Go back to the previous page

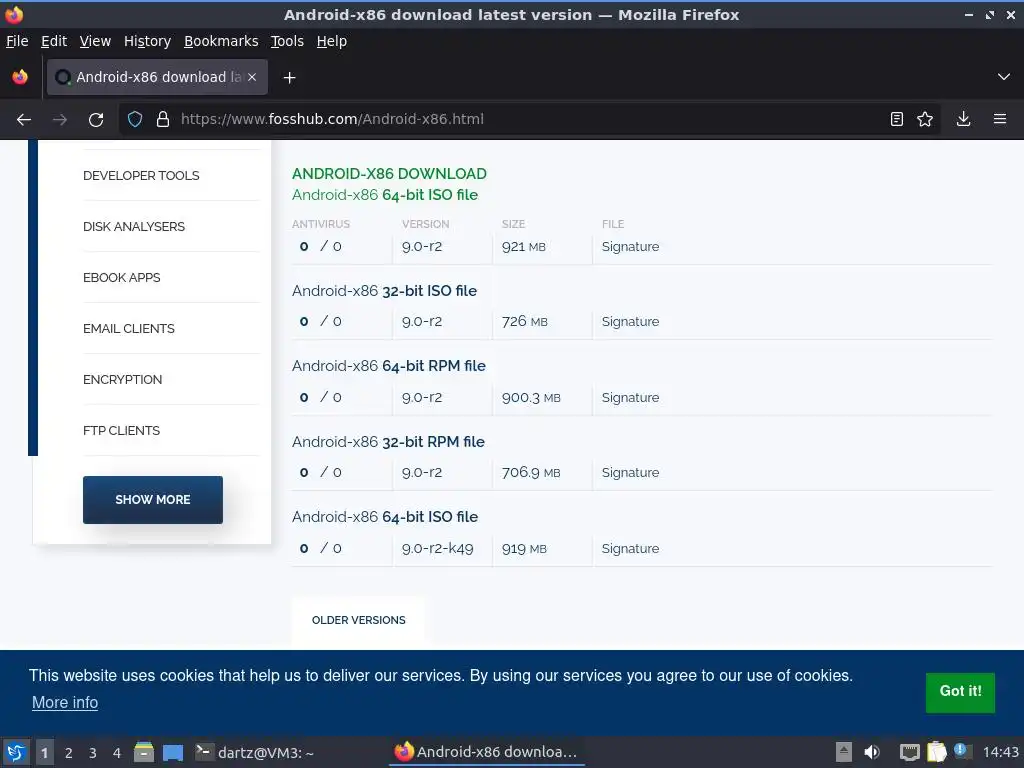tap(24, 120)
